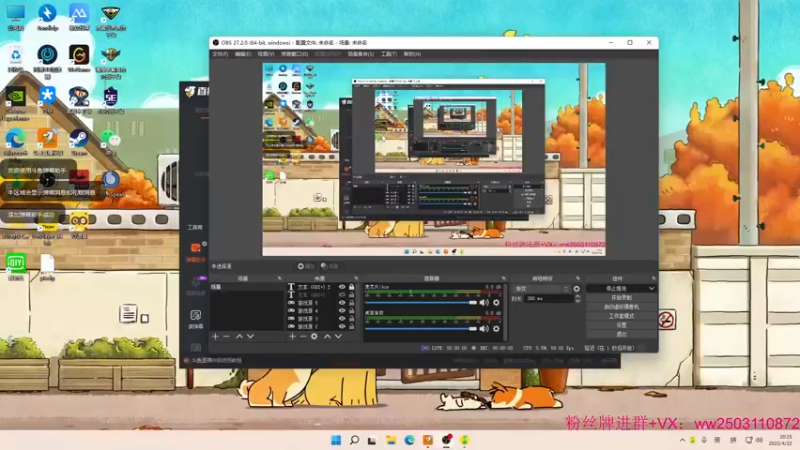Open source properties gear under Sources list

coord(314,337)
